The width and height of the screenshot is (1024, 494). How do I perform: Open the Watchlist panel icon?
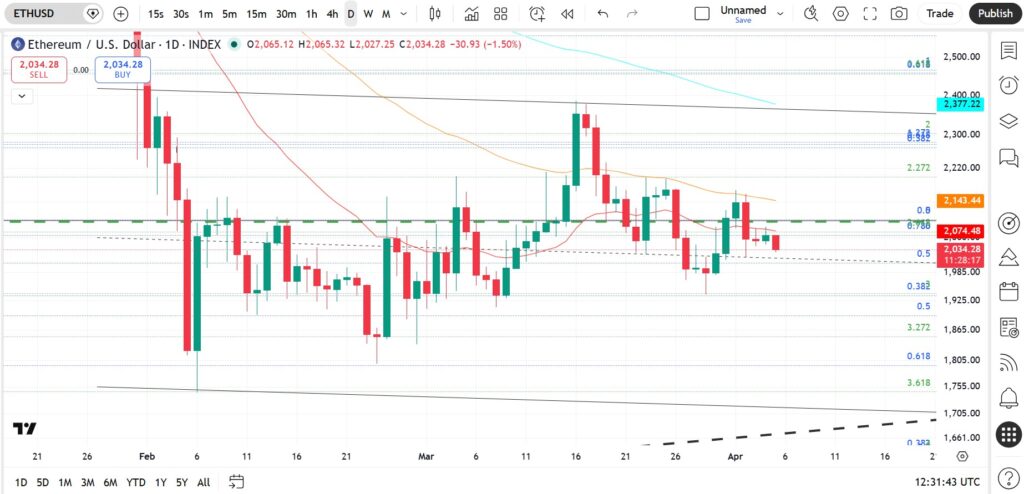point(1009,50)
